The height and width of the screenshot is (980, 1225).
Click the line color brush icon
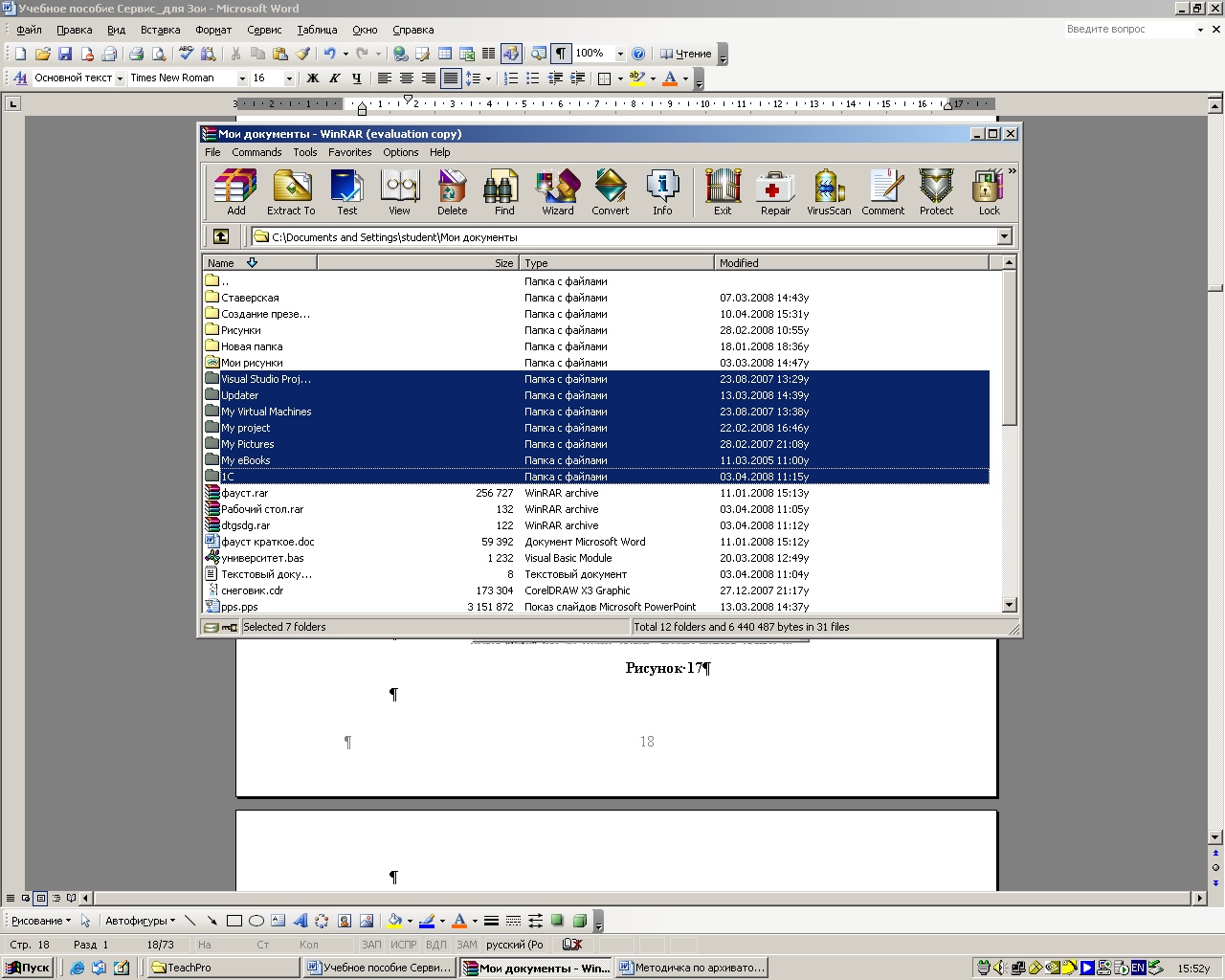427,921
